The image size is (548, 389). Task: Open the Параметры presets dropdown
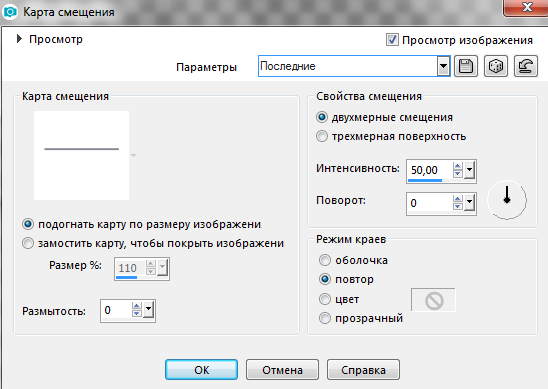pos(443,66)
